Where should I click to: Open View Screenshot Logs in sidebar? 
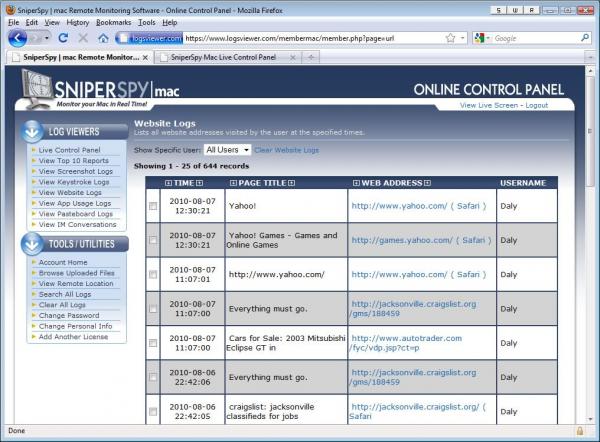[76, 171]
